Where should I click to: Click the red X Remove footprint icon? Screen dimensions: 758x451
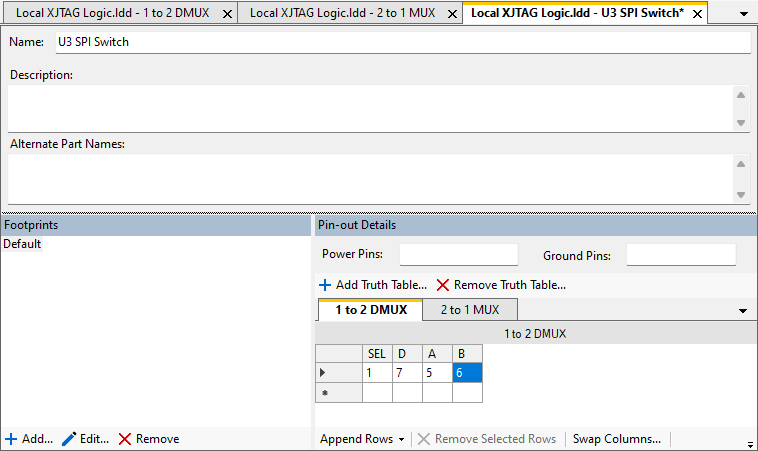pyautogui.click(x=125, y=439)
